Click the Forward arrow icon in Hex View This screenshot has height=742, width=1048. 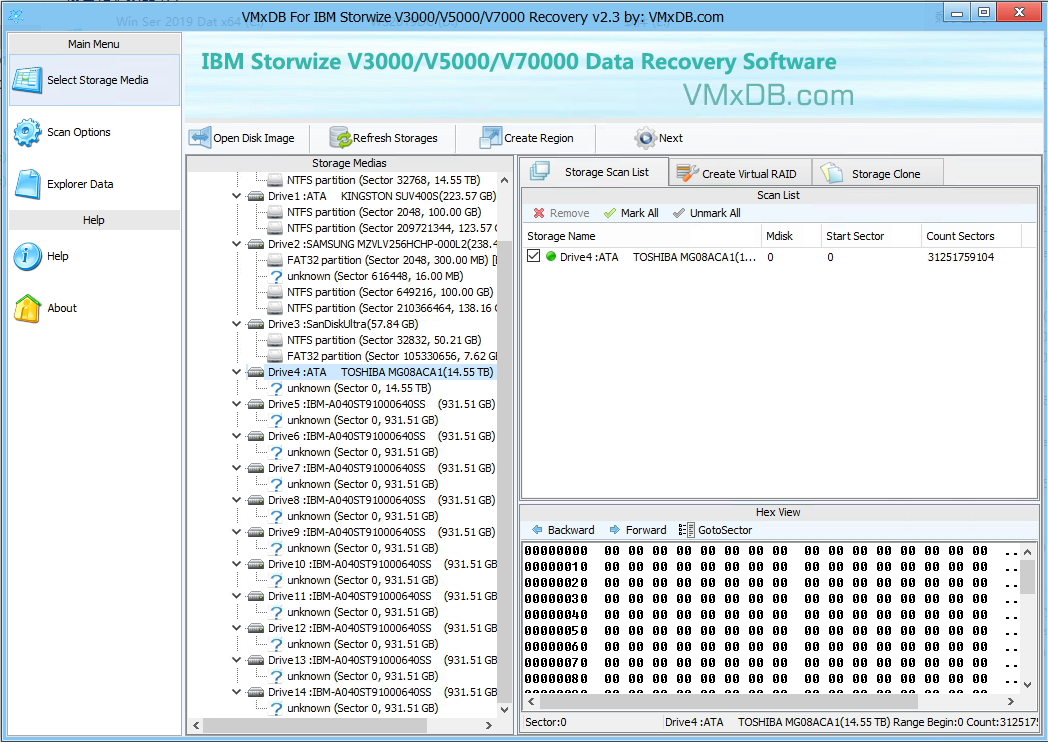pos(615,530)
